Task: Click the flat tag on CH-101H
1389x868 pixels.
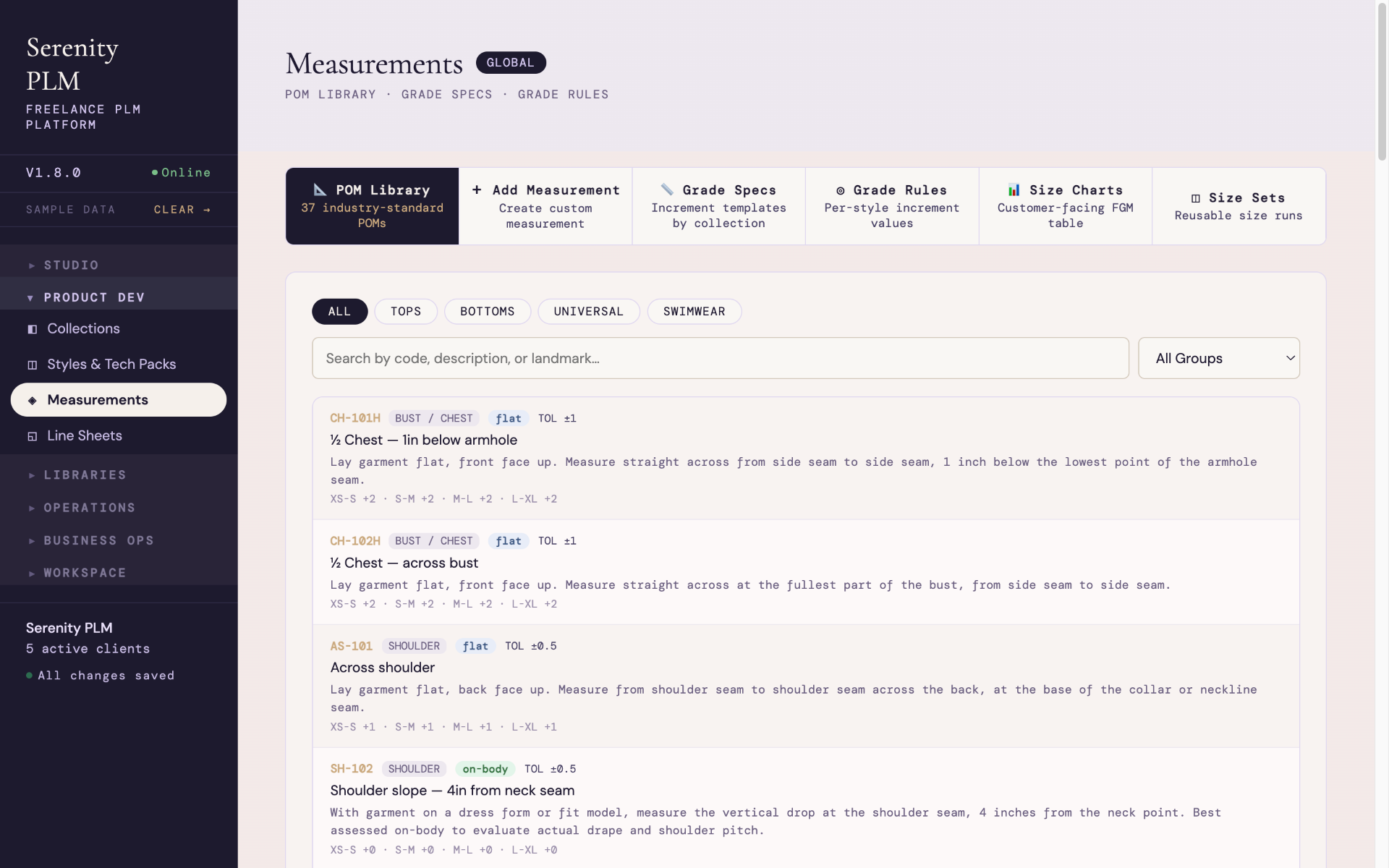Action: pyautogui.click(x=509, y=418)
